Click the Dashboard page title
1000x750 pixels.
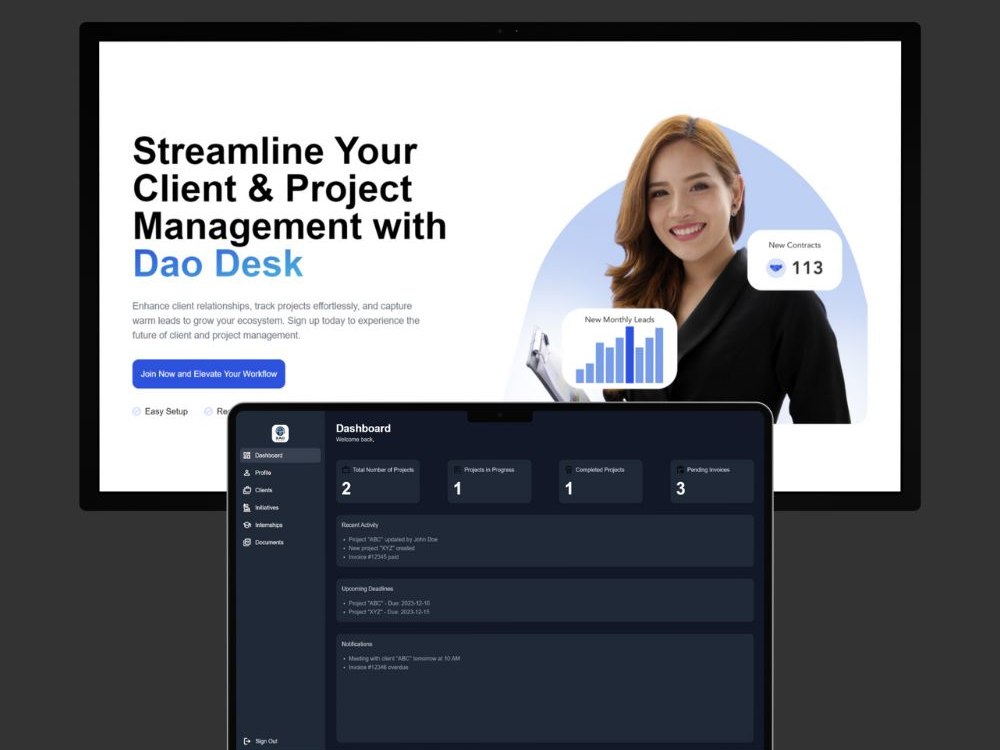[x=363, y=429]
